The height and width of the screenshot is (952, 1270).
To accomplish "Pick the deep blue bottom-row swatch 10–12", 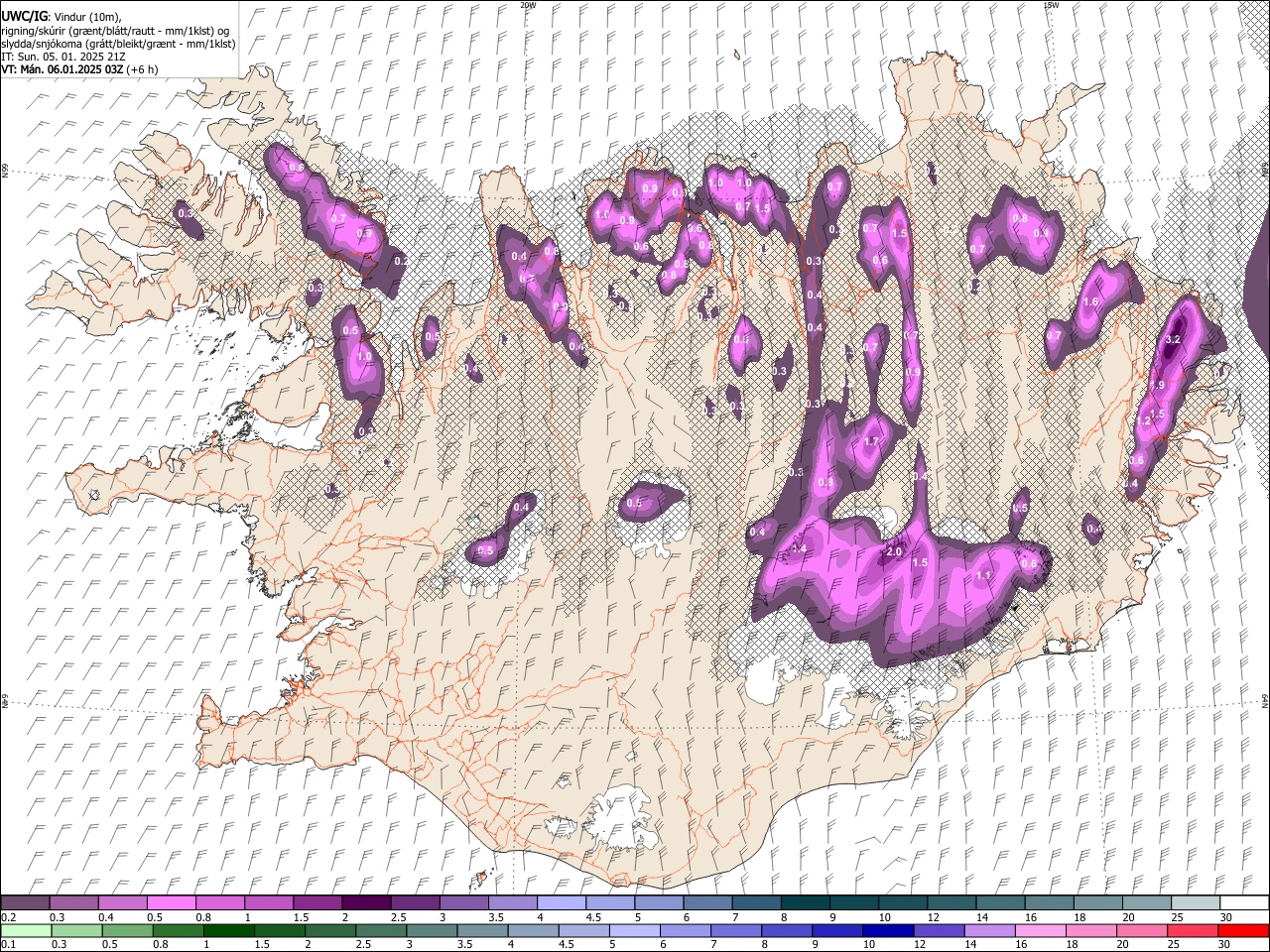I will [888, 930].
